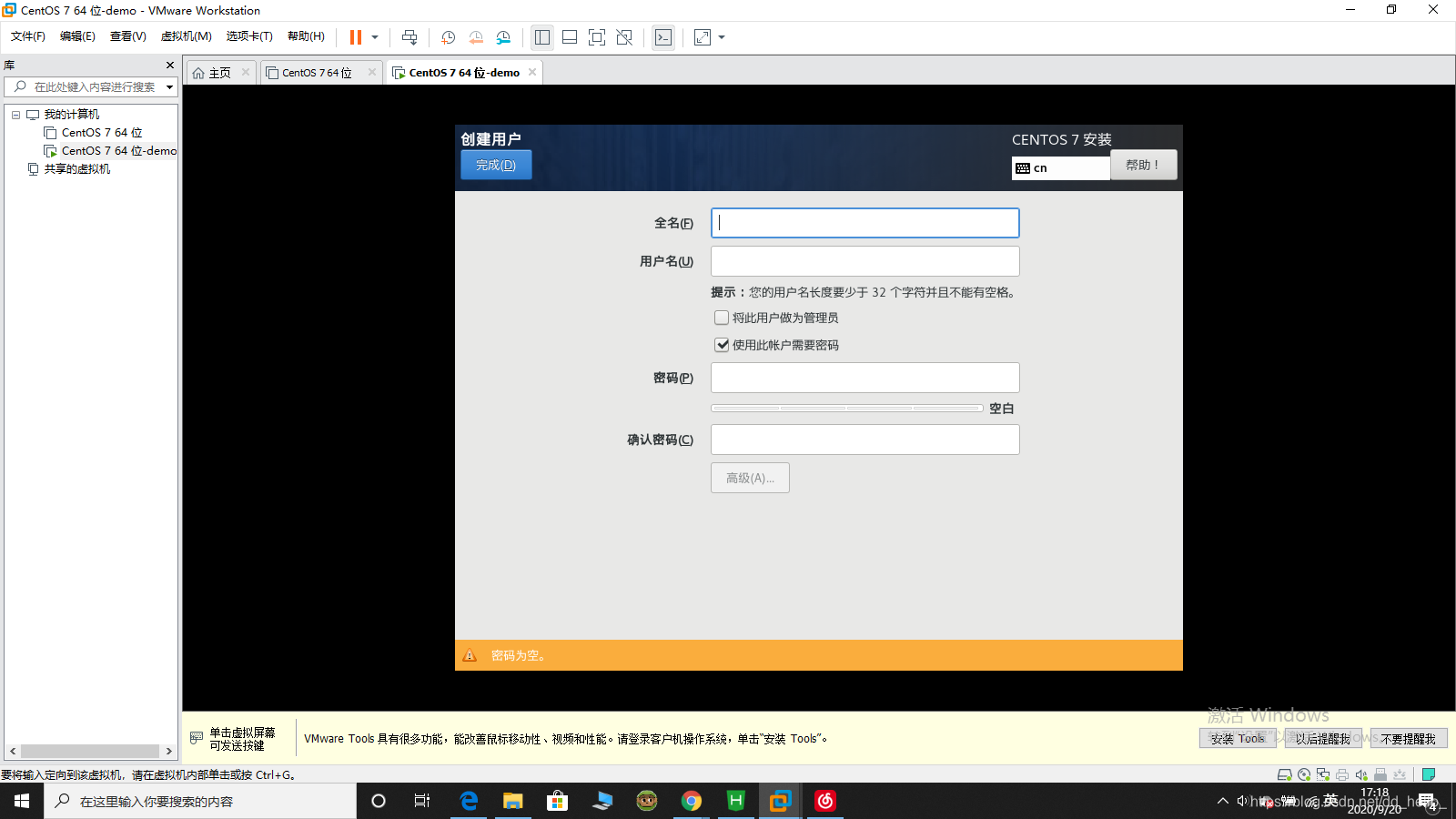Image resolution: width=1456 pixels, height=819 pixels.
Task: Click the orange pause virtual machine icon
Action: tap(356, 37)
